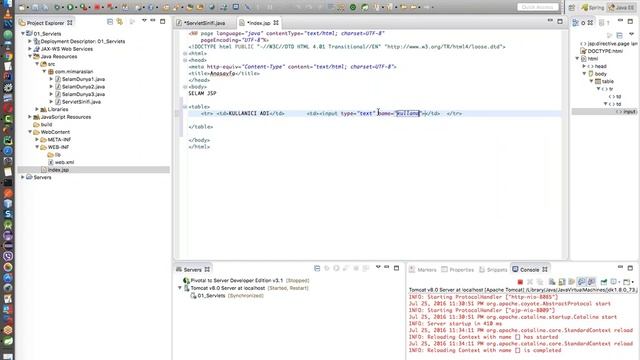Toggle Scroll Lock in Console toolbar
This screenshot has width=640, height=360.
coord(562,282)
